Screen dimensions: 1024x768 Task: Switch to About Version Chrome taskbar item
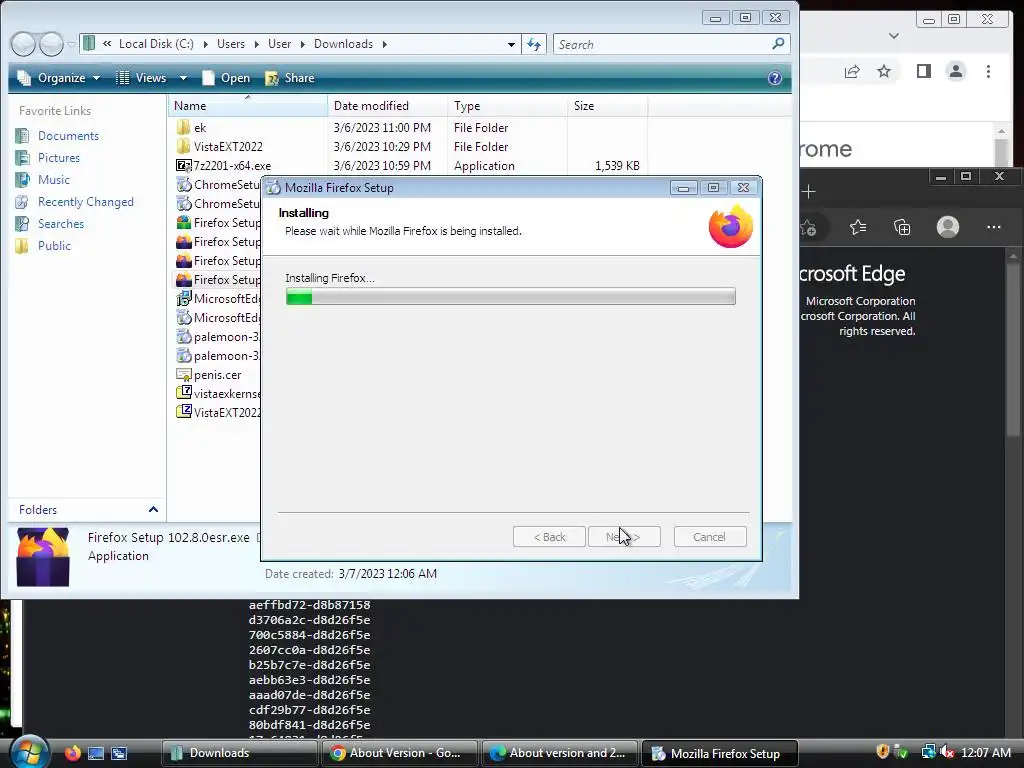(400, 753)
